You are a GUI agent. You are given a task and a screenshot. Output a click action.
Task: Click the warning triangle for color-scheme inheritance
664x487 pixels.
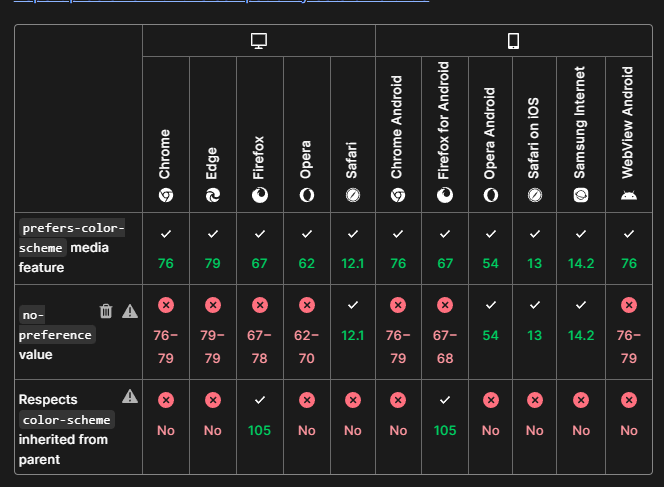pos(130,396)
